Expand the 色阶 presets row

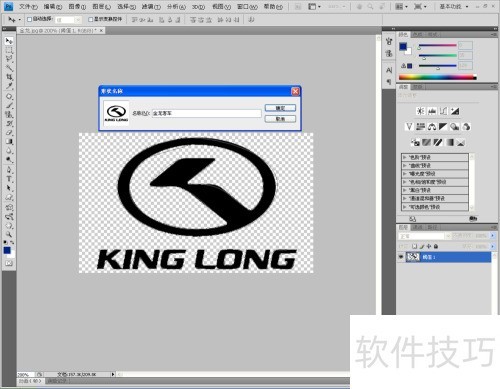coord(405,157)
